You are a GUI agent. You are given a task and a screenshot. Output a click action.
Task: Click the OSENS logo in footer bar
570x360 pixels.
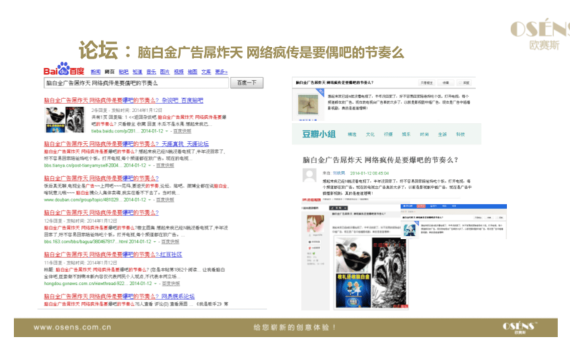(x=519, y=327)
